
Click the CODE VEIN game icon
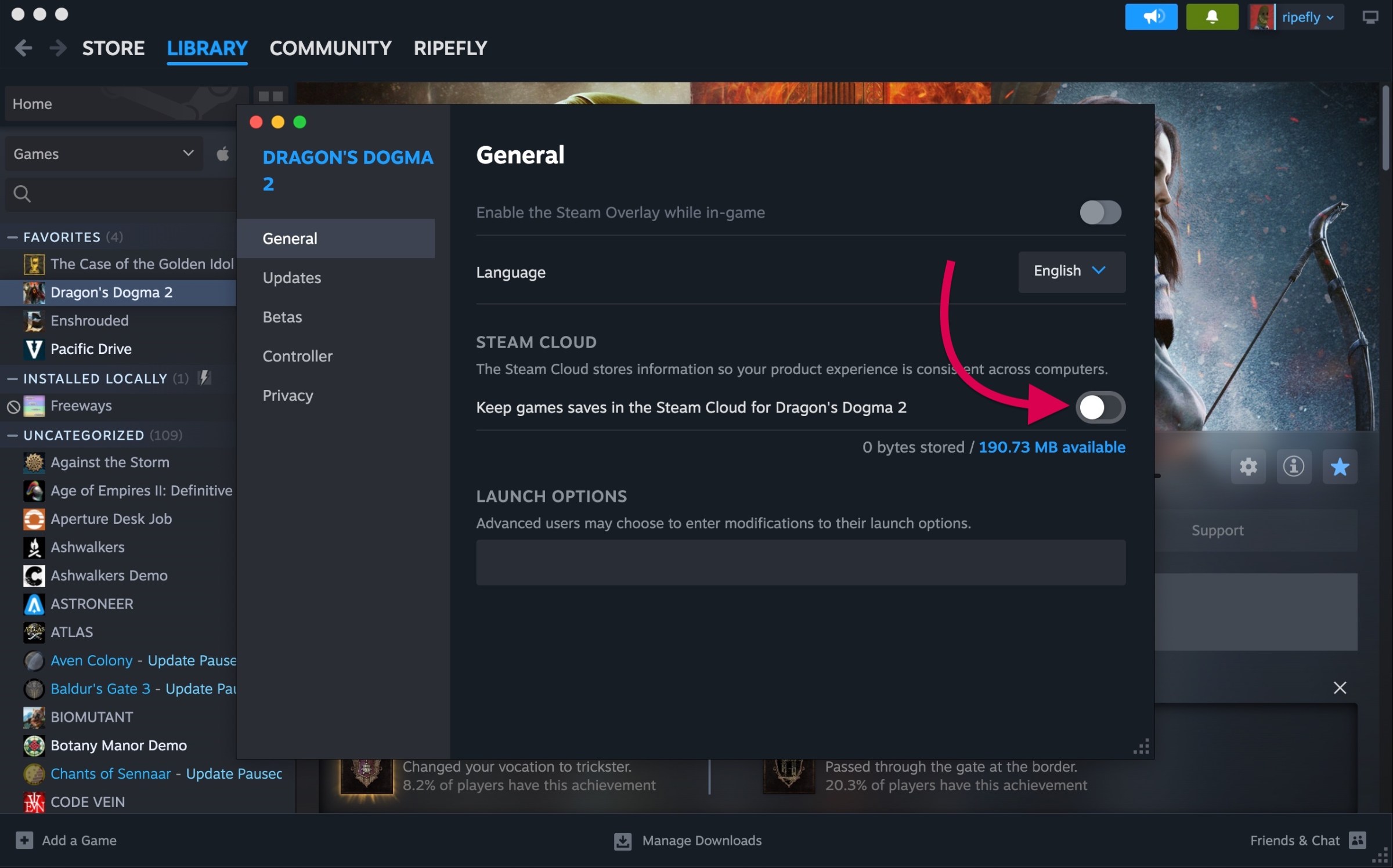(34, 802)
